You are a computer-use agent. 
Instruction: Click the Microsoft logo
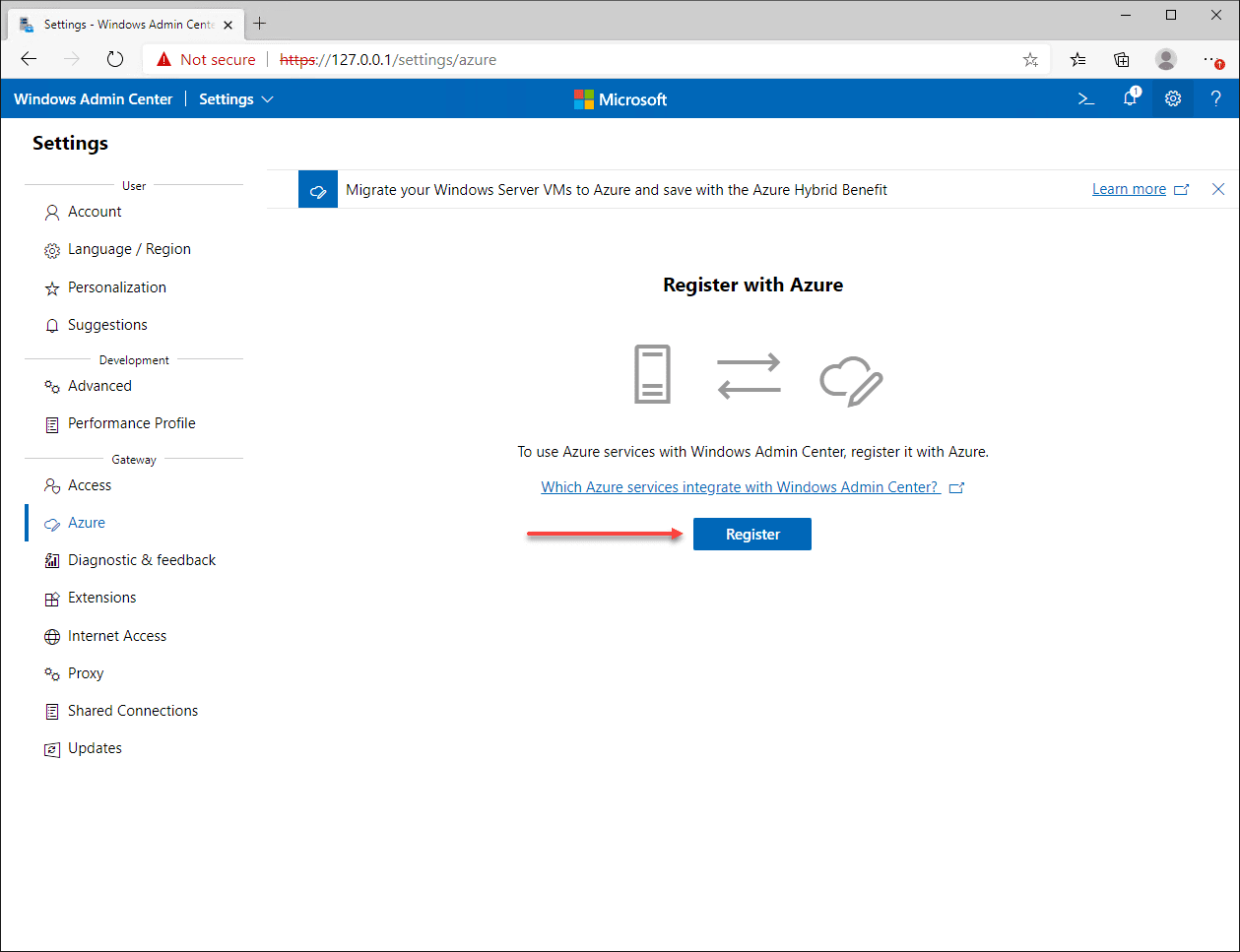coord(620,99)
